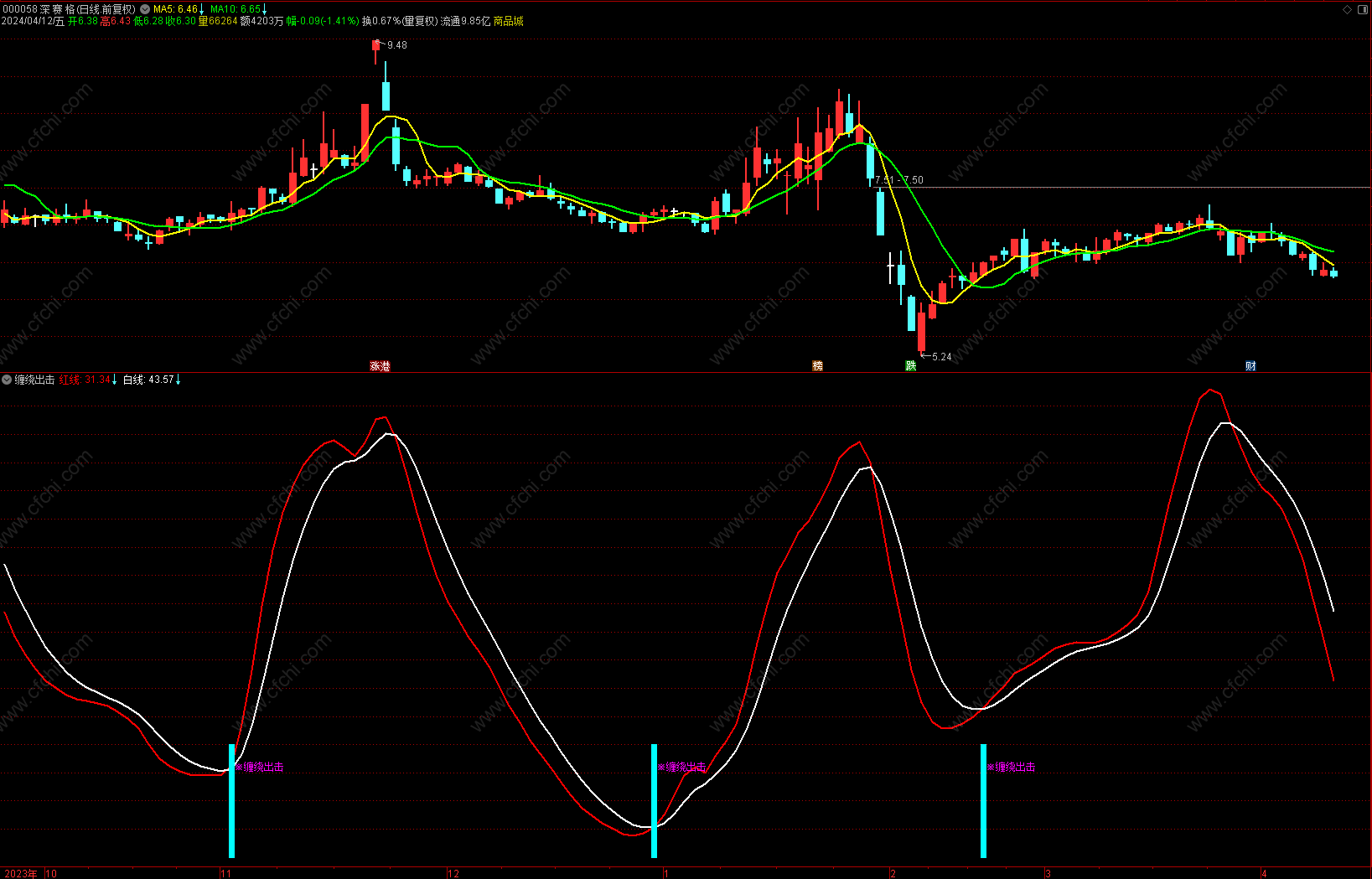Click the 财 event marker
Viewport: 1372px width, 879px height.
(1250, 366)
